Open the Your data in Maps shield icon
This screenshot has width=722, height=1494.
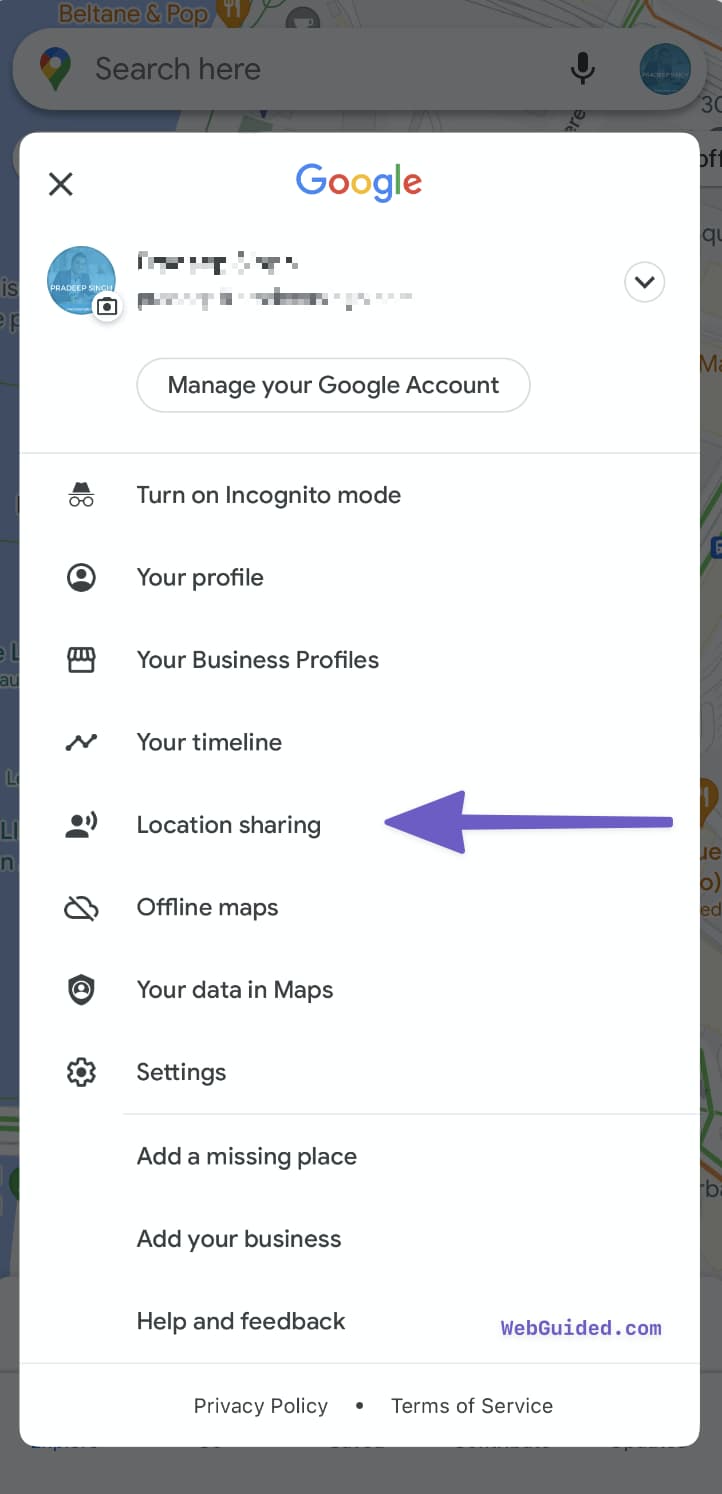coord(81,989)
